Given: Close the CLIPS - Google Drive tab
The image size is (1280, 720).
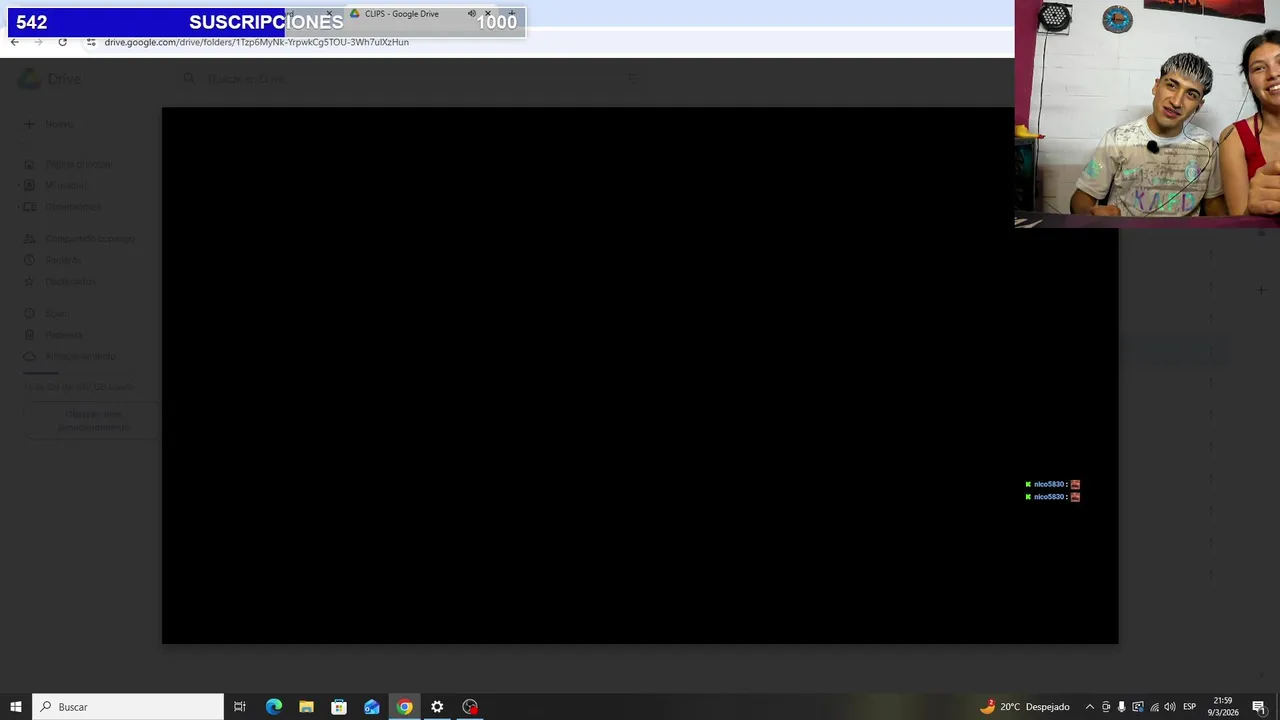Looking at the screenshot, I should (488, 14).
